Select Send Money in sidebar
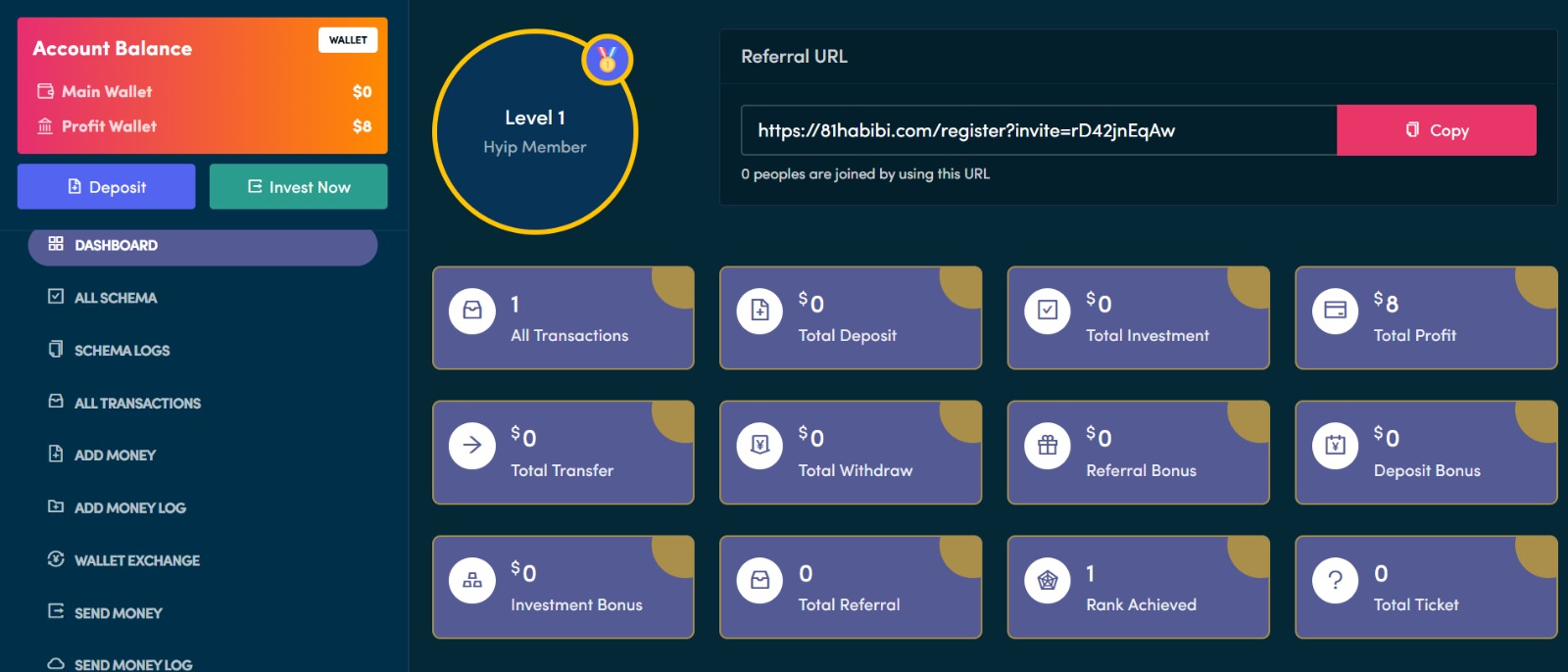 [x=118, y=613]
